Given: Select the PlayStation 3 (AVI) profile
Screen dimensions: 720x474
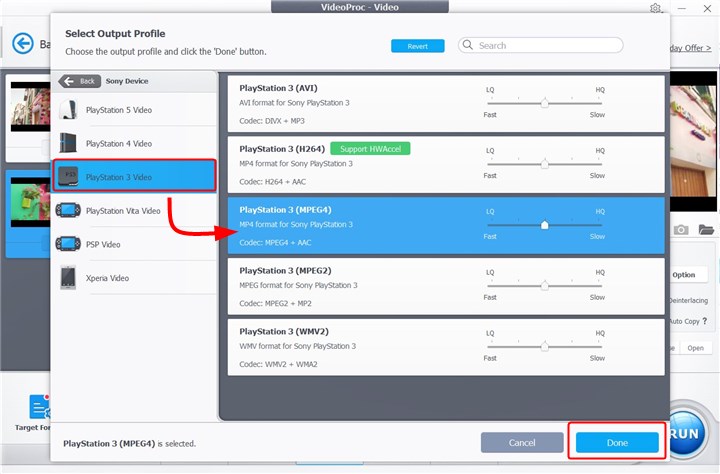Looking at the screenshot, I should [x=446, y=104].
